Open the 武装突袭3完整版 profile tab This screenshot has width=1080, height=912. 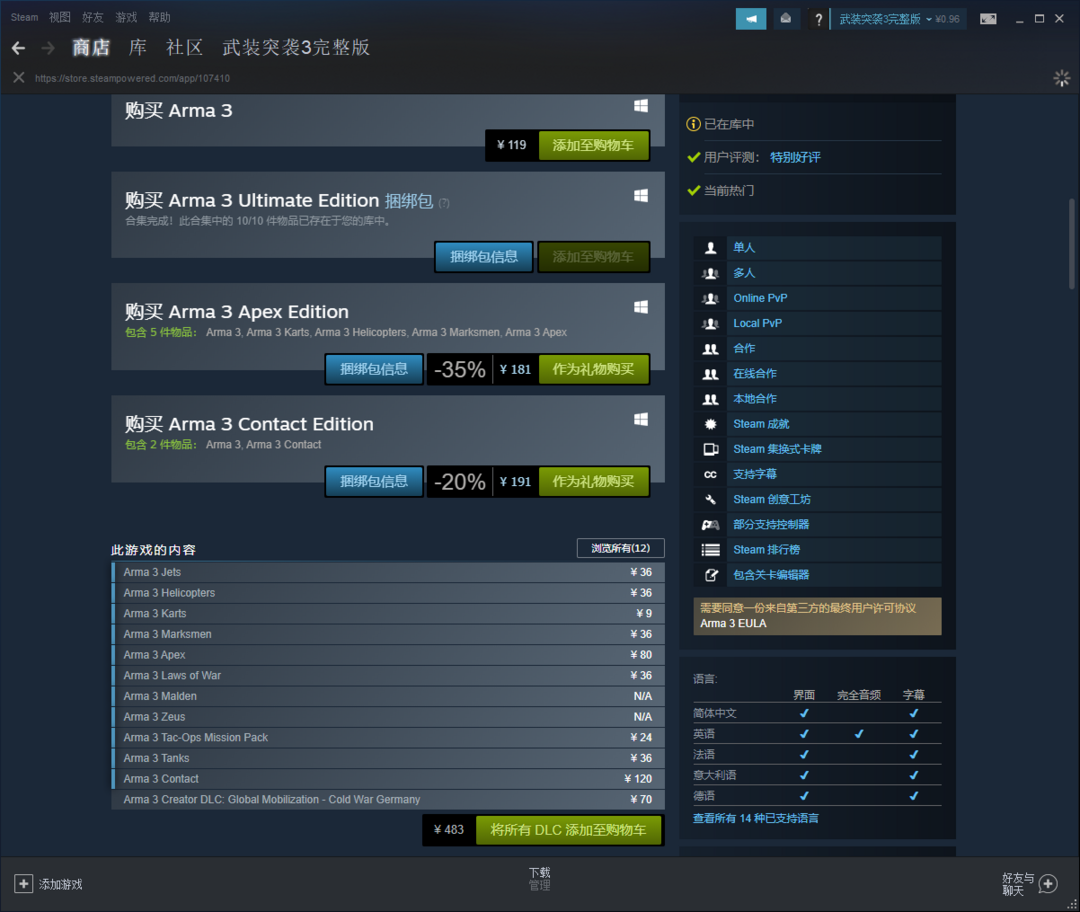pos(296,48)
